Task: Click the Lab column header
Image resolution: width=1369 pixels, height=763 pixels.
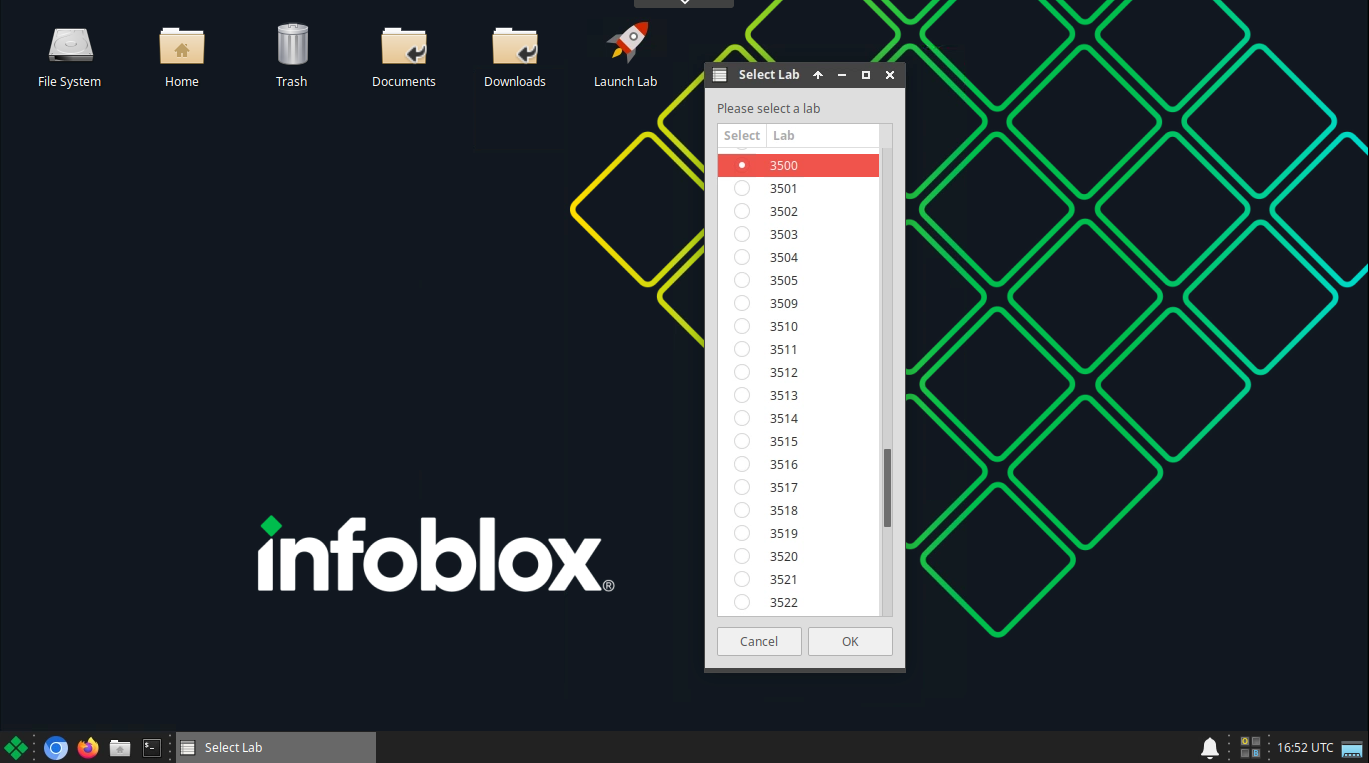Action: coord(822,136)
